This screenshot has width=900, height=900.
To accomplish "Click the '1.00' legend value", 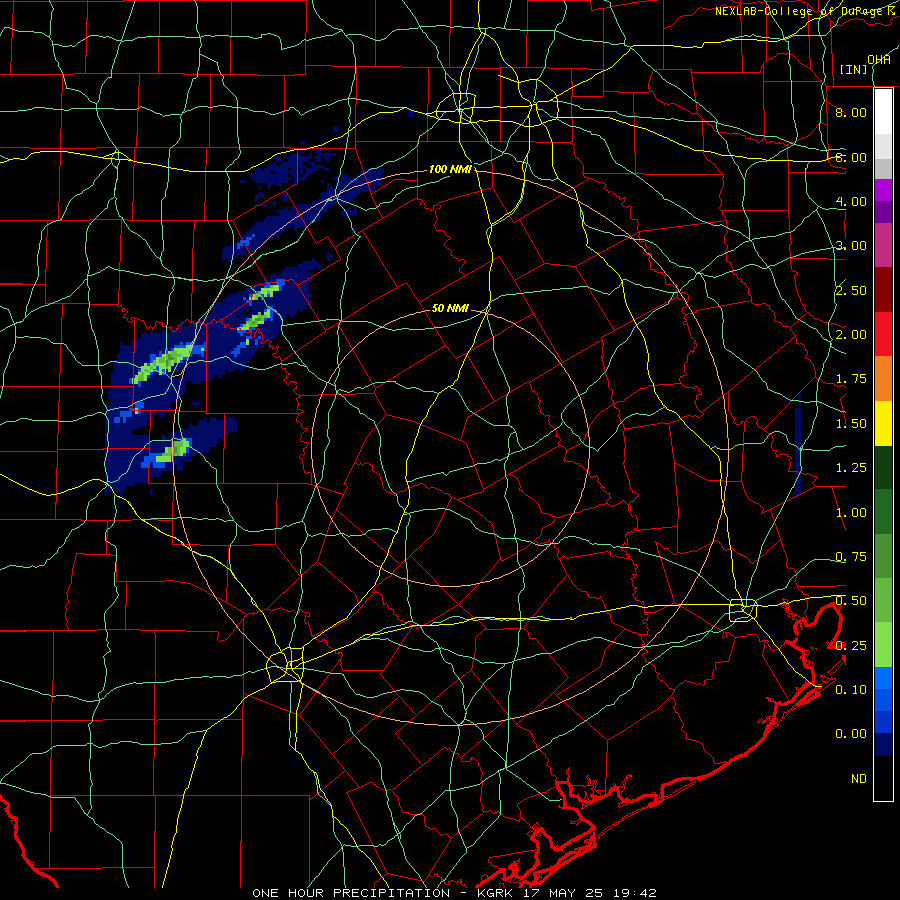I will pos(851,513).
